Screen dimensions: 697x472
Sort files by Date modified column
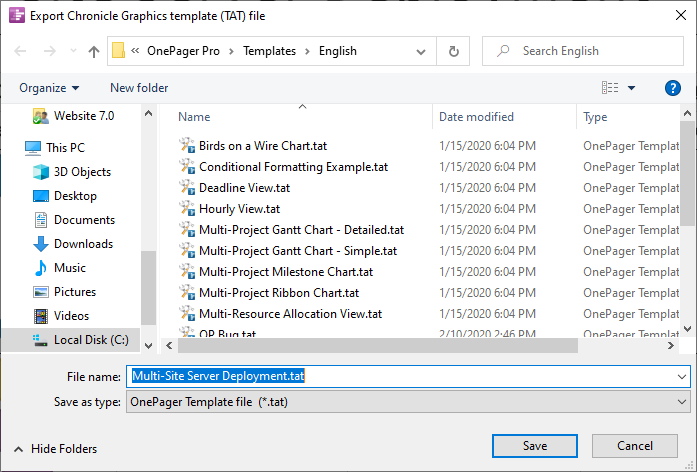coord(476,117)
